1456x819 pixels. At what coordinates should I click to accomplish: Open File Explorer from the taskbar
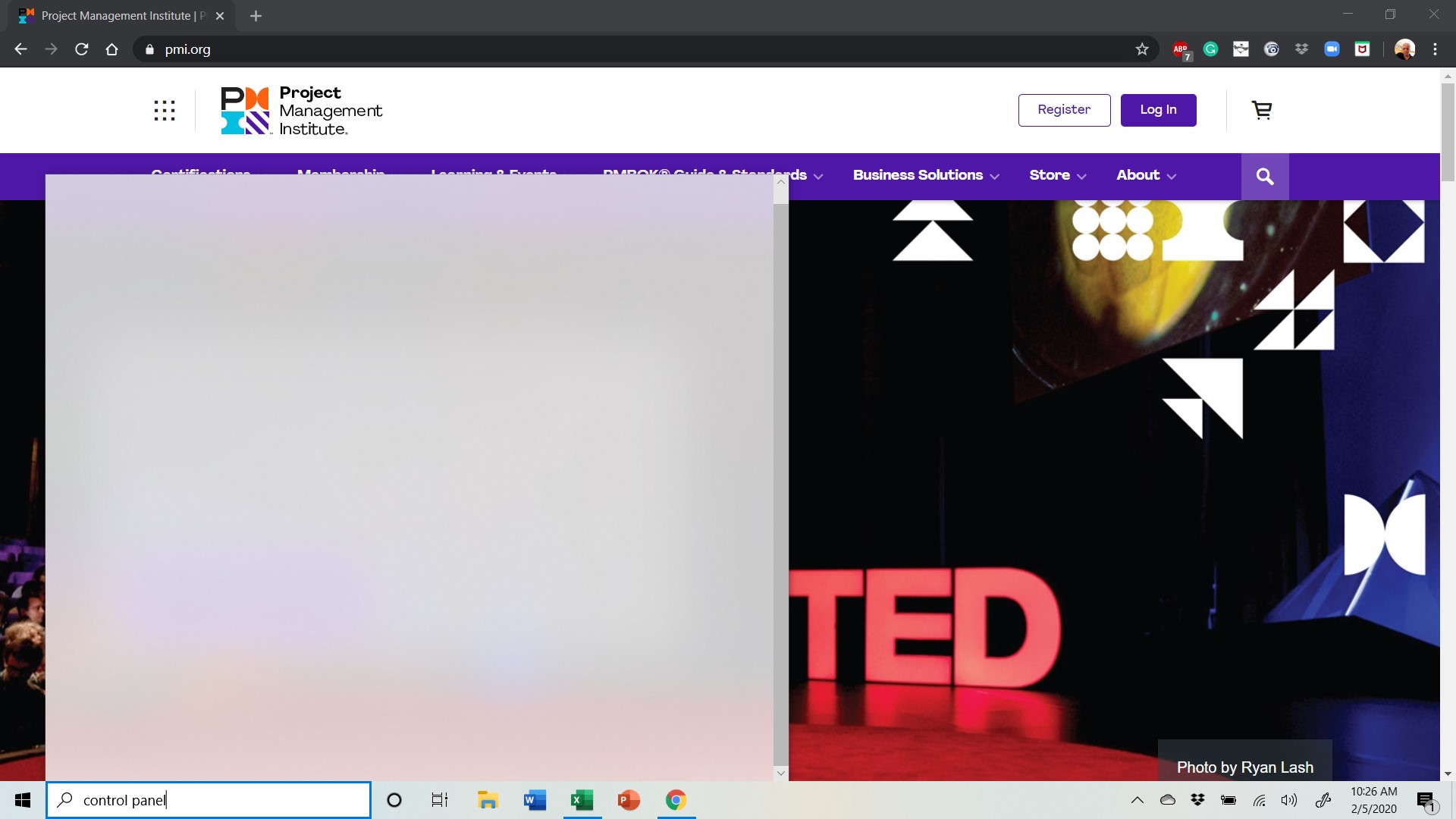(x=488, y=800)
